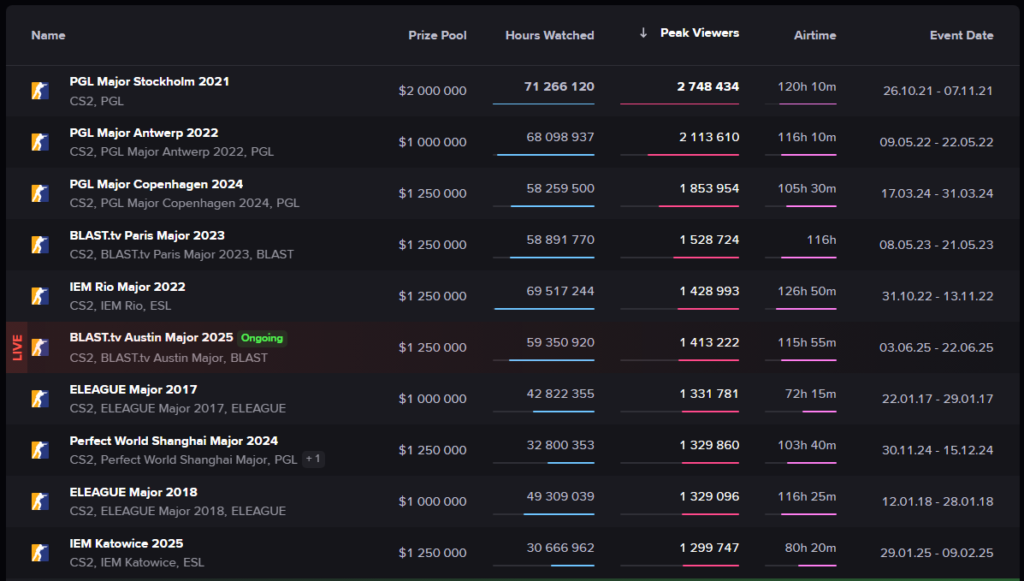Viewport: 1024px width, 581px height.
Task: Open the BLAST.tv Austin Major 2025 event
Action: tap(151, 338)
